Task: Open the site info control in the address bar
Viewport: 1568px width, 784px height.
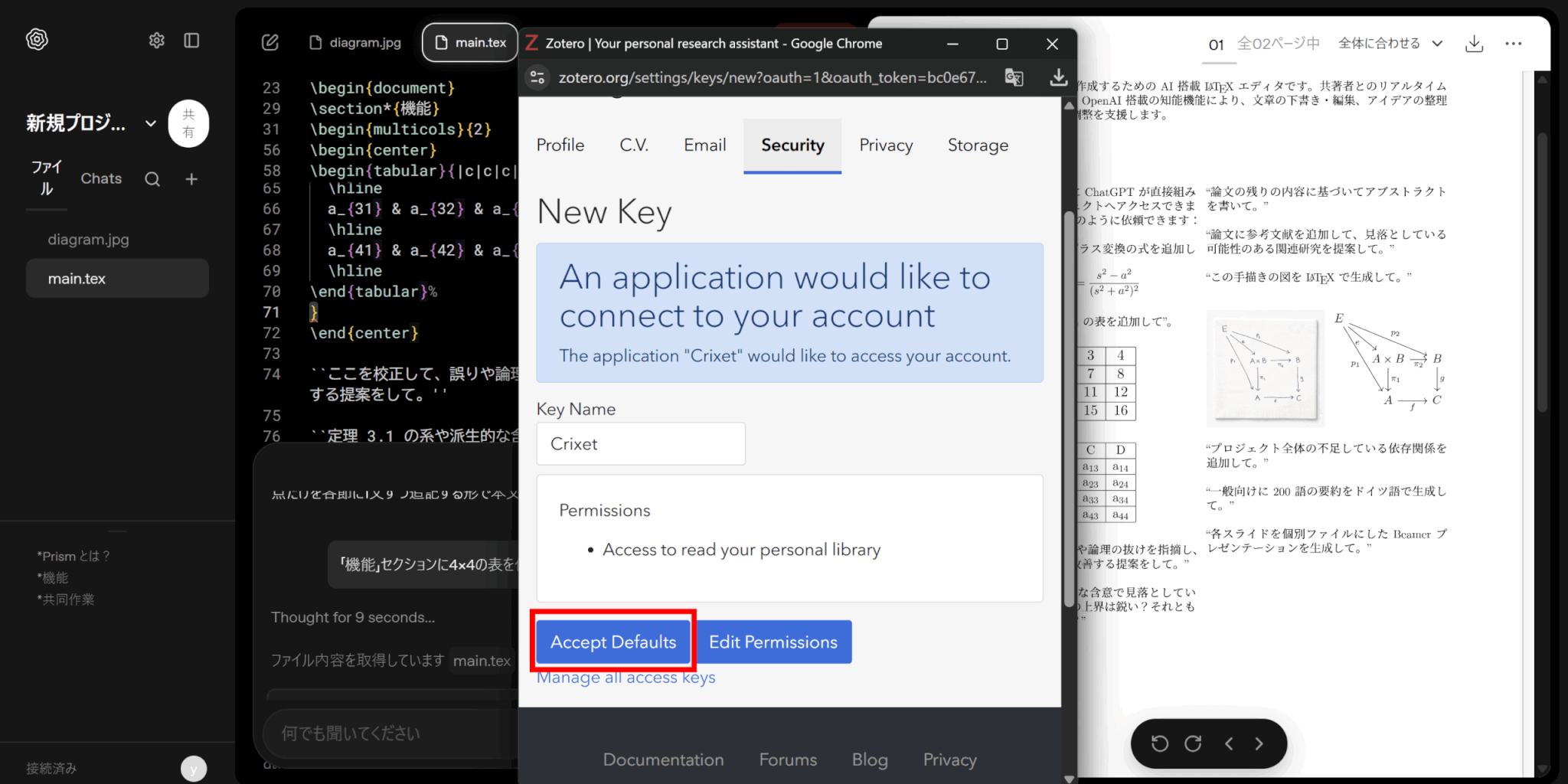Action: [538, 77]
